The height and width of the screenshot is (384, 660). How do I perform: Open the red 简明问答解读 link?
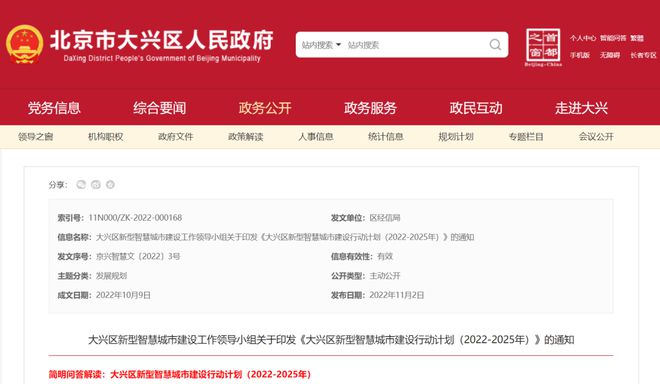click(180, 374)
